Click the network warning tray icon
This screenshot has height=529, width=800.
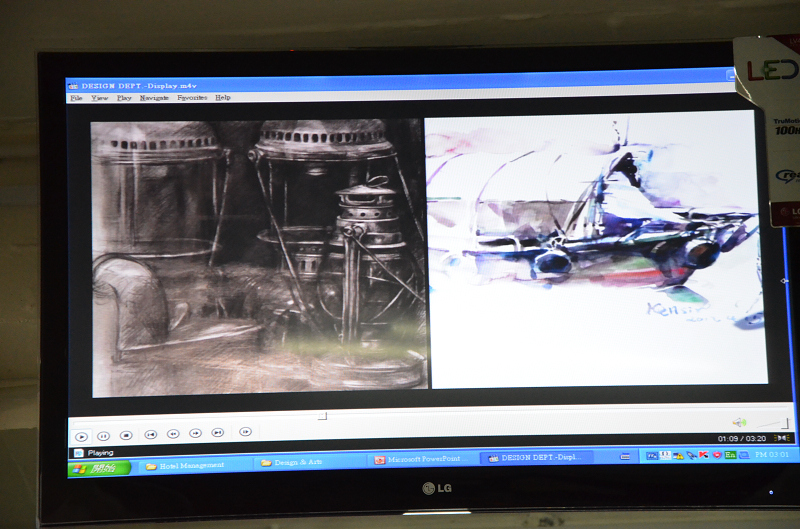tap(678, 456)
